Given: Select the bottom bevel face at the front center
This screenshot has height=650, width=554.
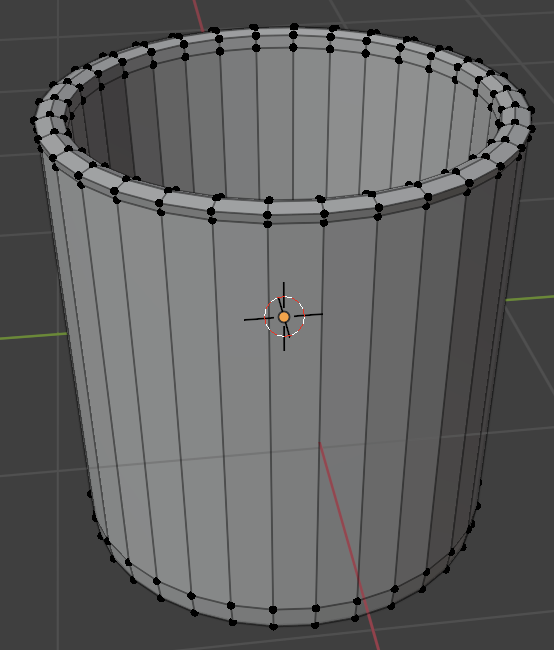Looking at the screenshot, I should 294,616.
